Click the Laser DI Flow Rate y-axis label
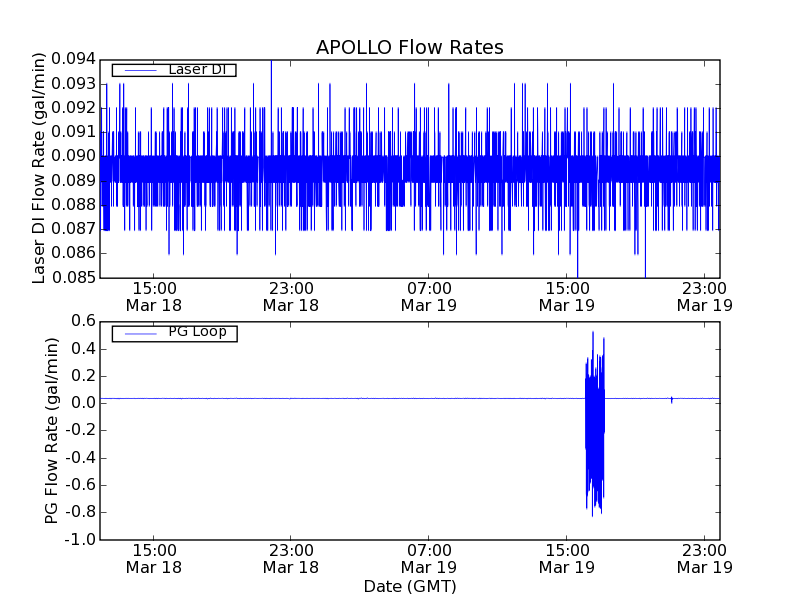This screenshot has width=800, height=600. [x=40, y=168]
